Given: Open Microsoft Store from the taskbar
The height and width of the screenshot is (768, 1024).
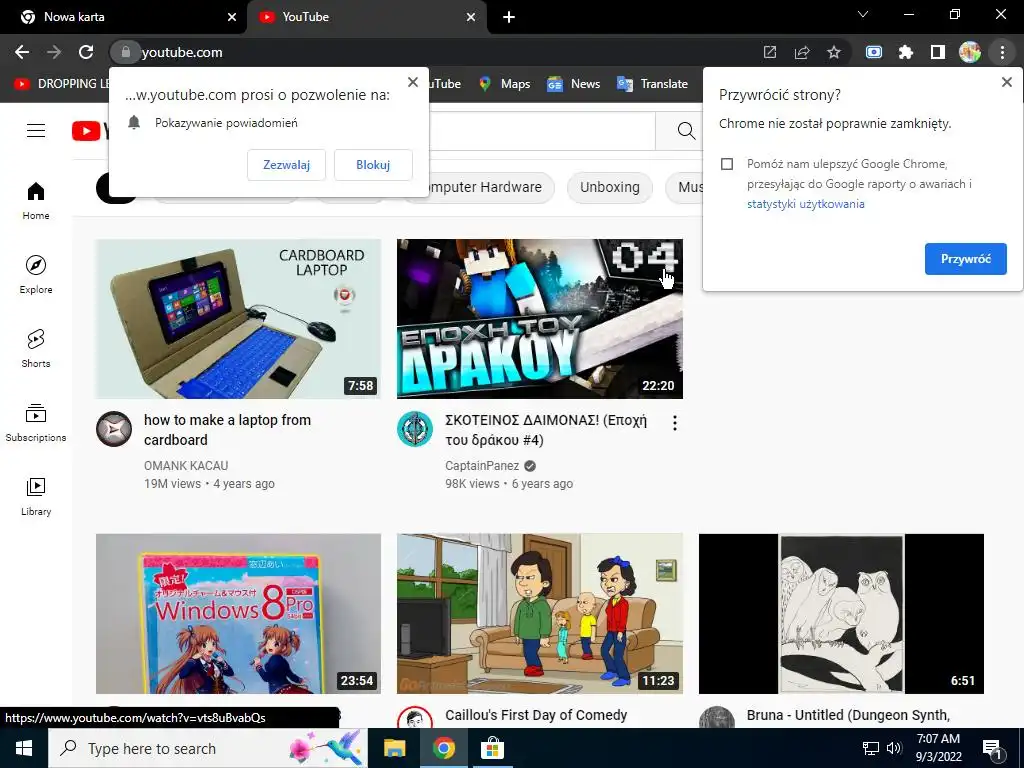Looking at the screenshot, I should click(492, 748).
